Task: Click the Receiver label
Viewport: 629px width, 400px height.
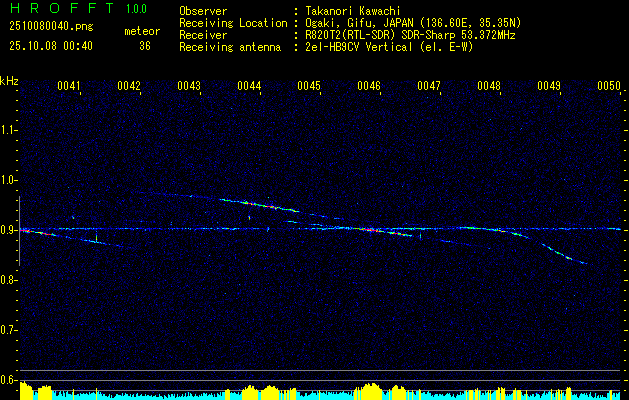Action: click(203, 35)
